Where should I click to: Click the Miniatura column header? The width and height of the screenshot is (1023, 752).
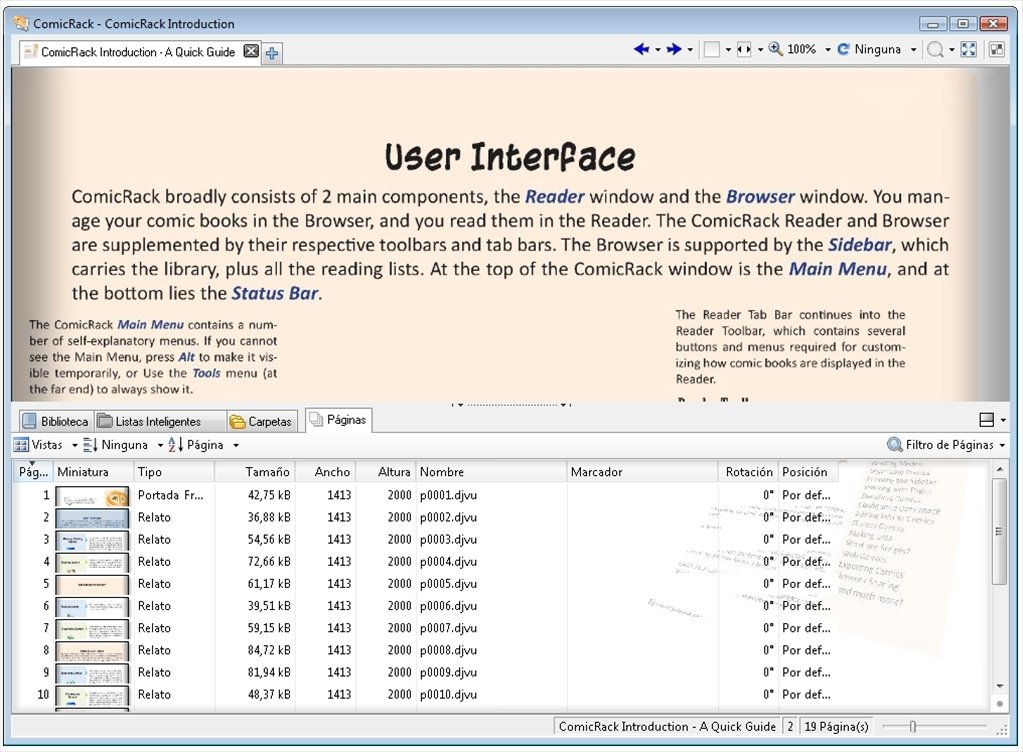click(93, 472)
